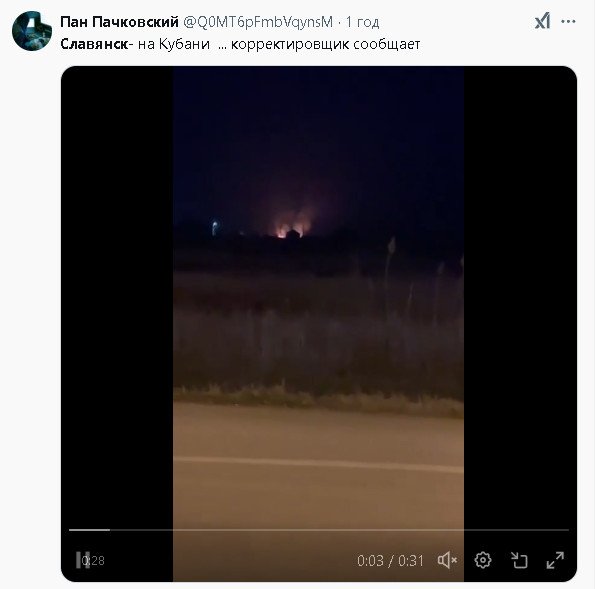
Task: Open the profile avatar of Пан Пачковский
Action: (x=32, y=31)
